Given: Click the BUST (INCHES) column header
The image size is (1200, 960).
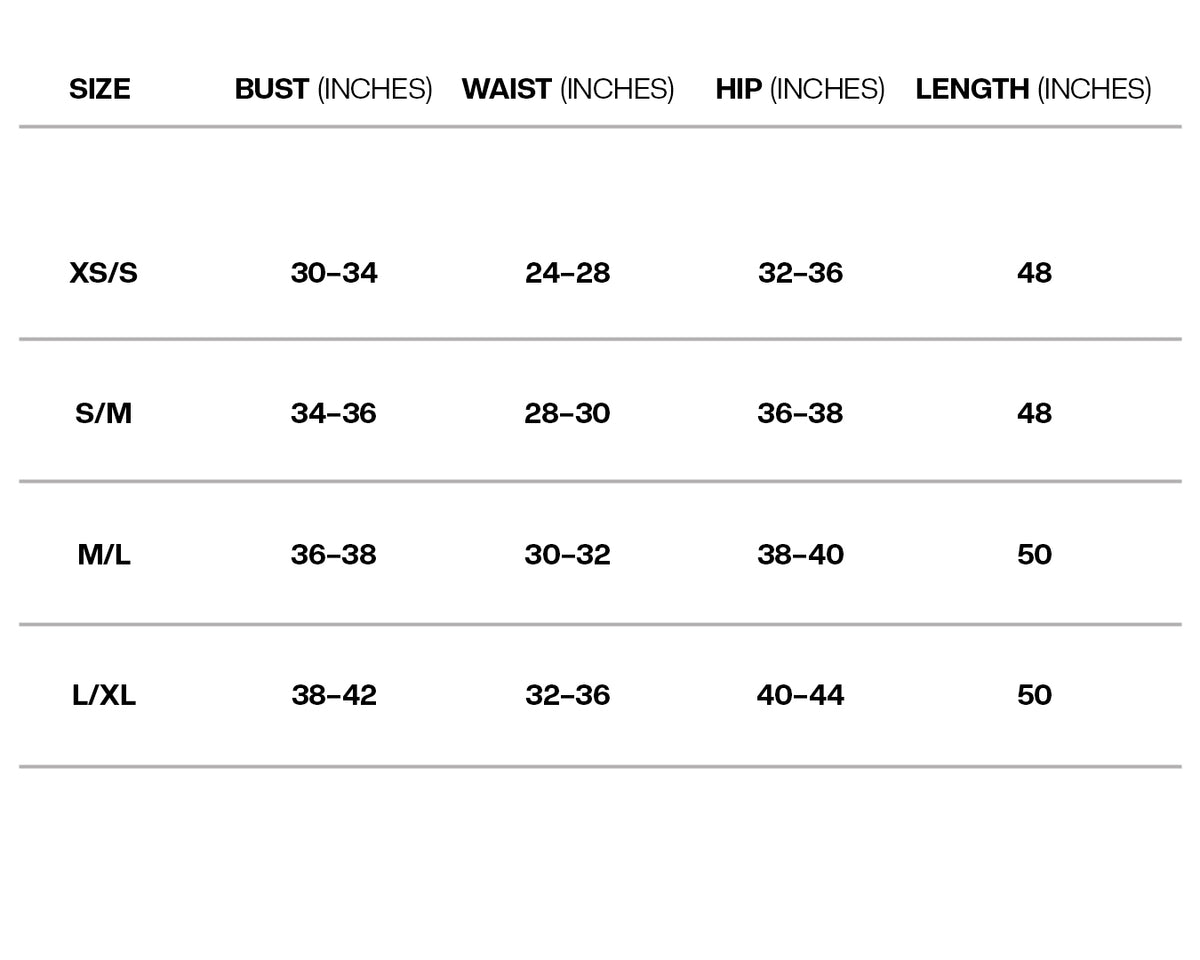Looking at the screenshot, I should pos(333,89).
